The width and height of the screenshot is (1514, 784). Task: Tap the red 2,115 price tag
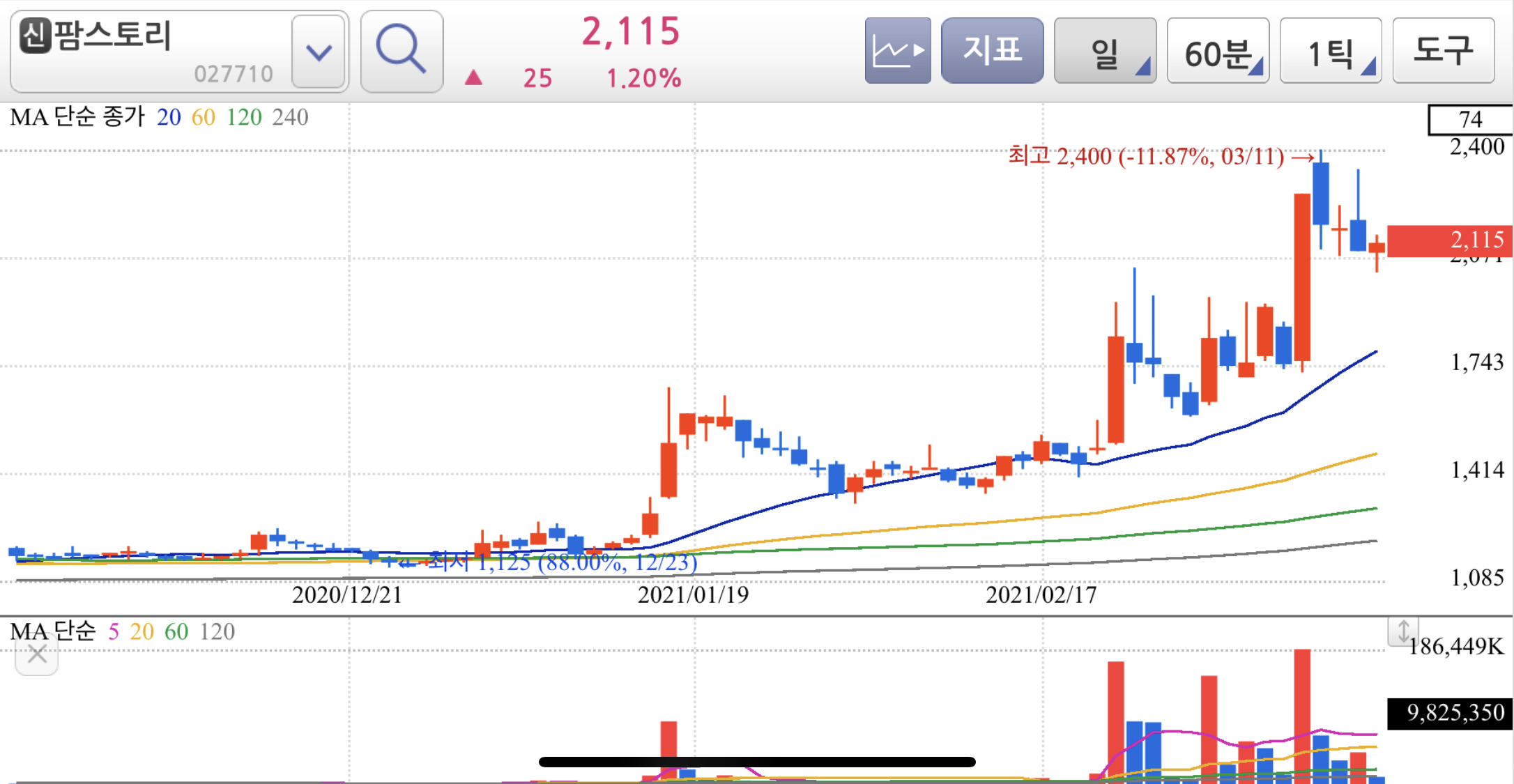tap(1450, 240)
